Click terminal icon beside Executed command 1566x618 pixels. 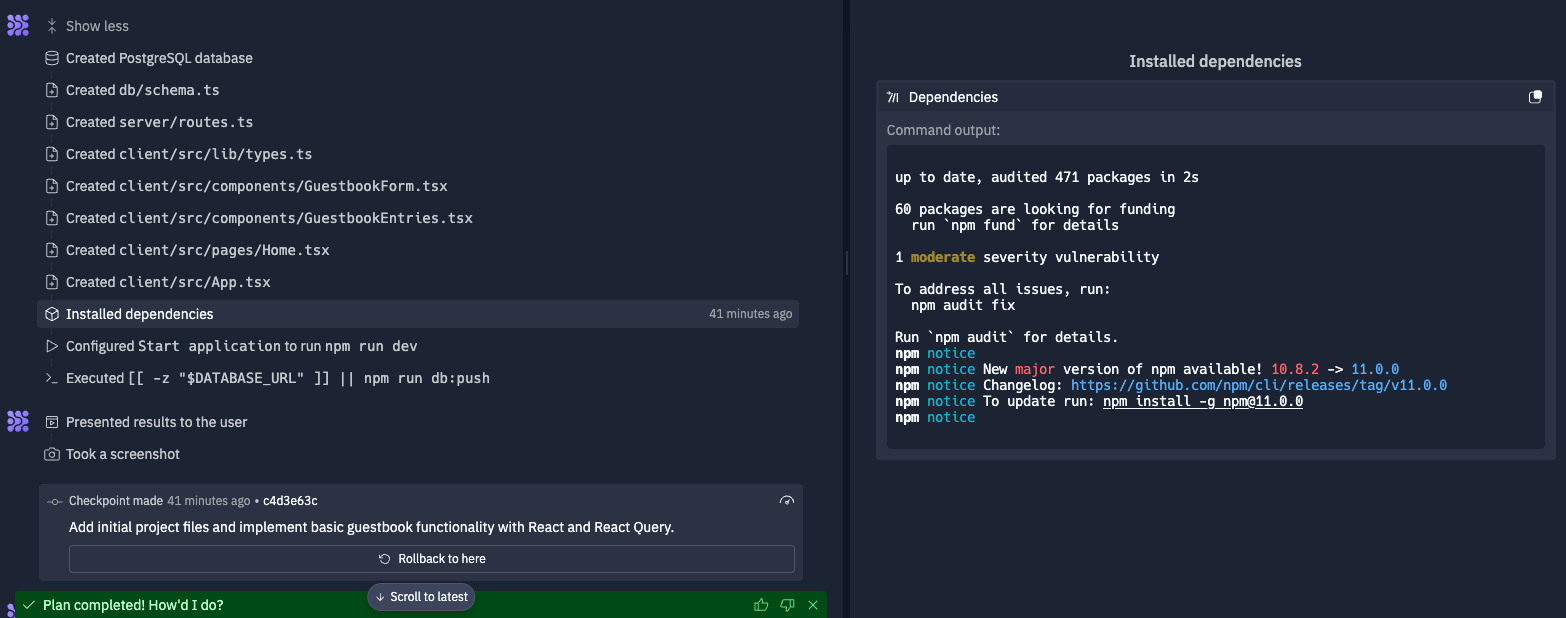point(52,378)
